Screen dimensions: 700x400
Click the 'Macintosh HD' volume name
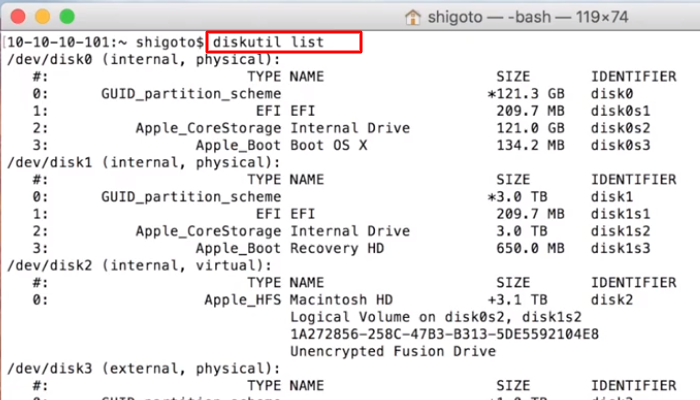[340, 299]
